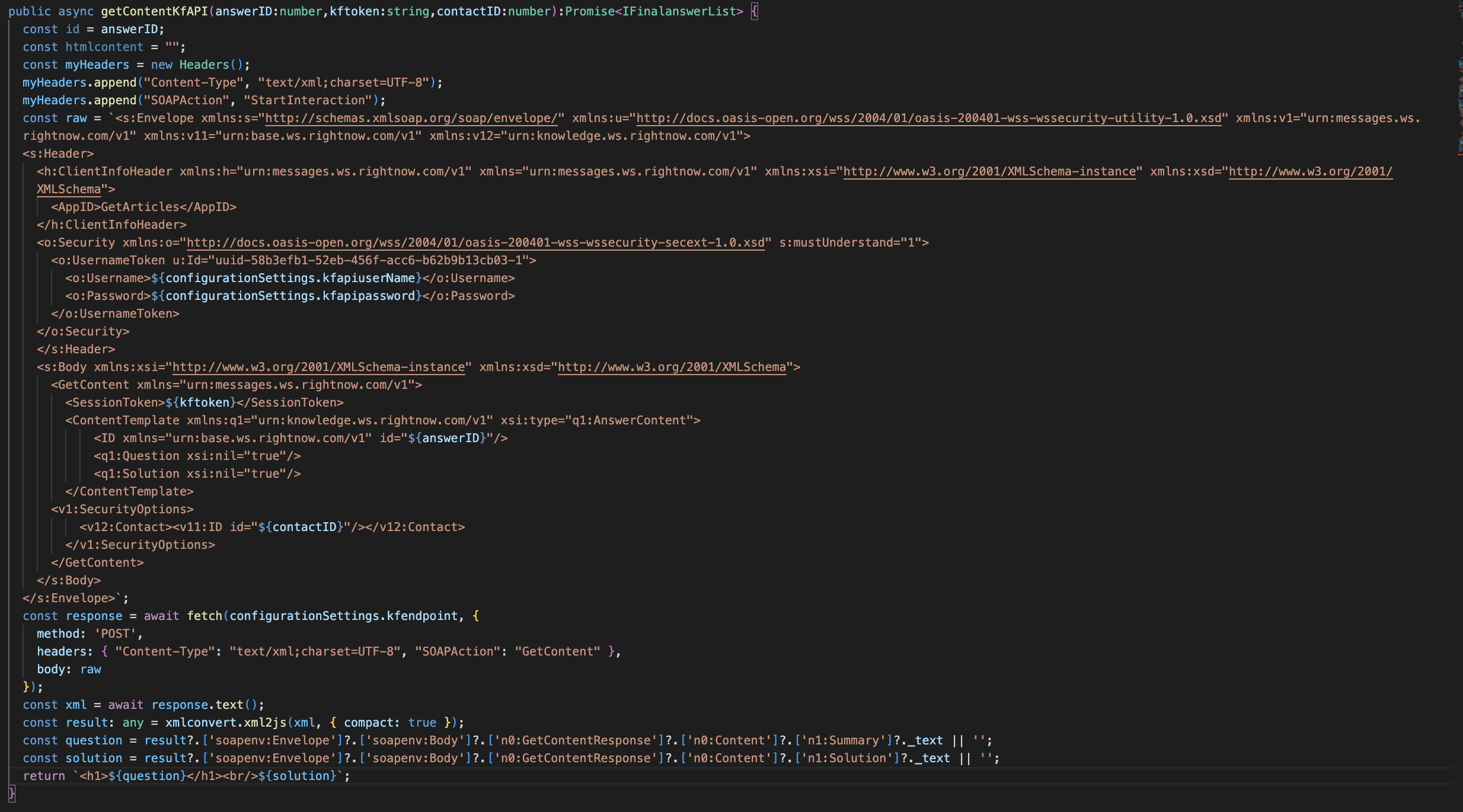Place cursor on the kfapiuserName variable
This screenshot has width=1463, height=812.
[x=368, y=278]
